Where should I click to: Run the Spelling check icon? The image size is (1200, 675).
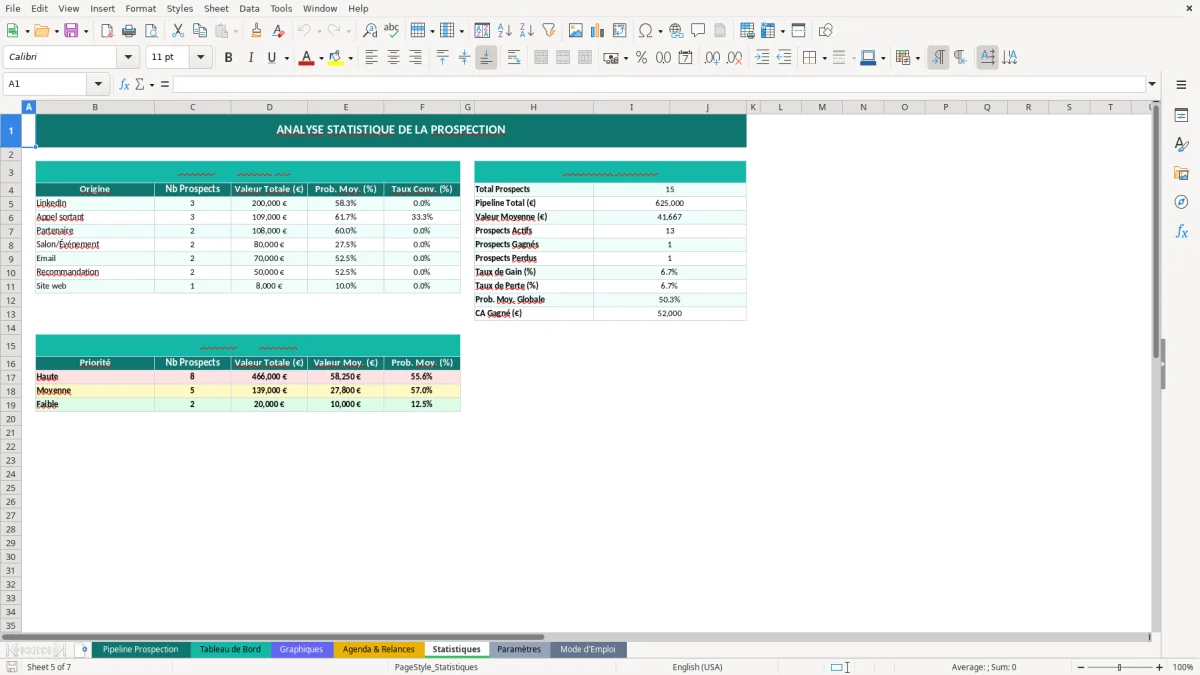click(392, 31)
